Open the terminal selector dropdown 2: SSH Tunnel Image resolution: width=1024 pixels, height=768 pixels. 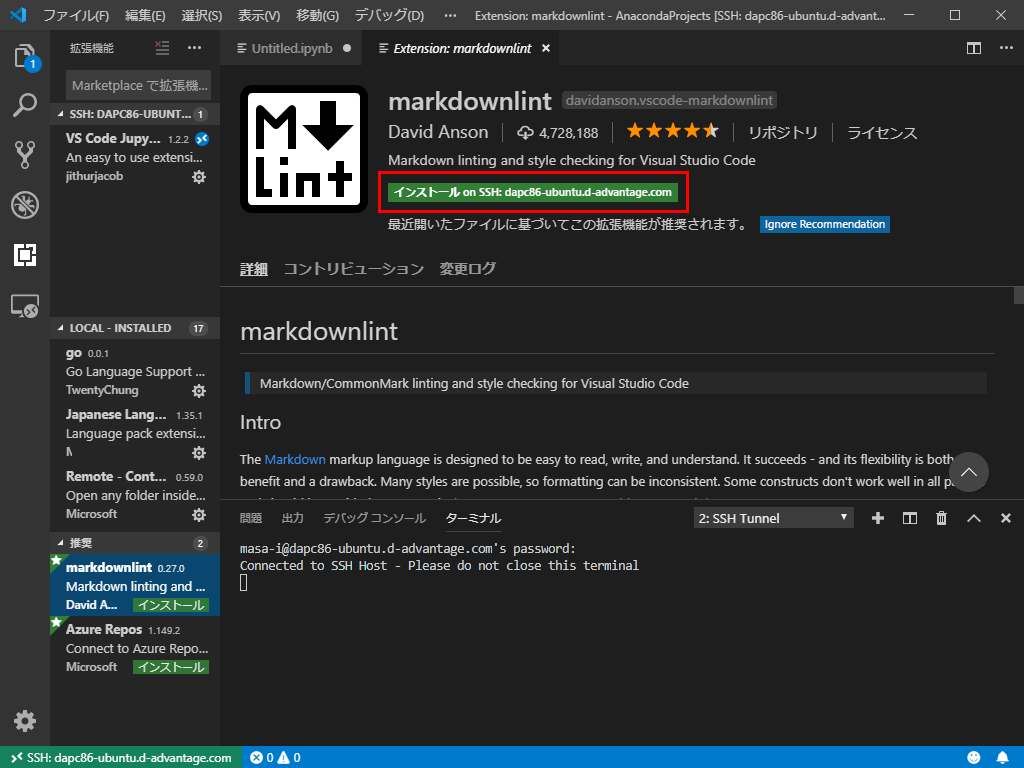tap(774, 518)
